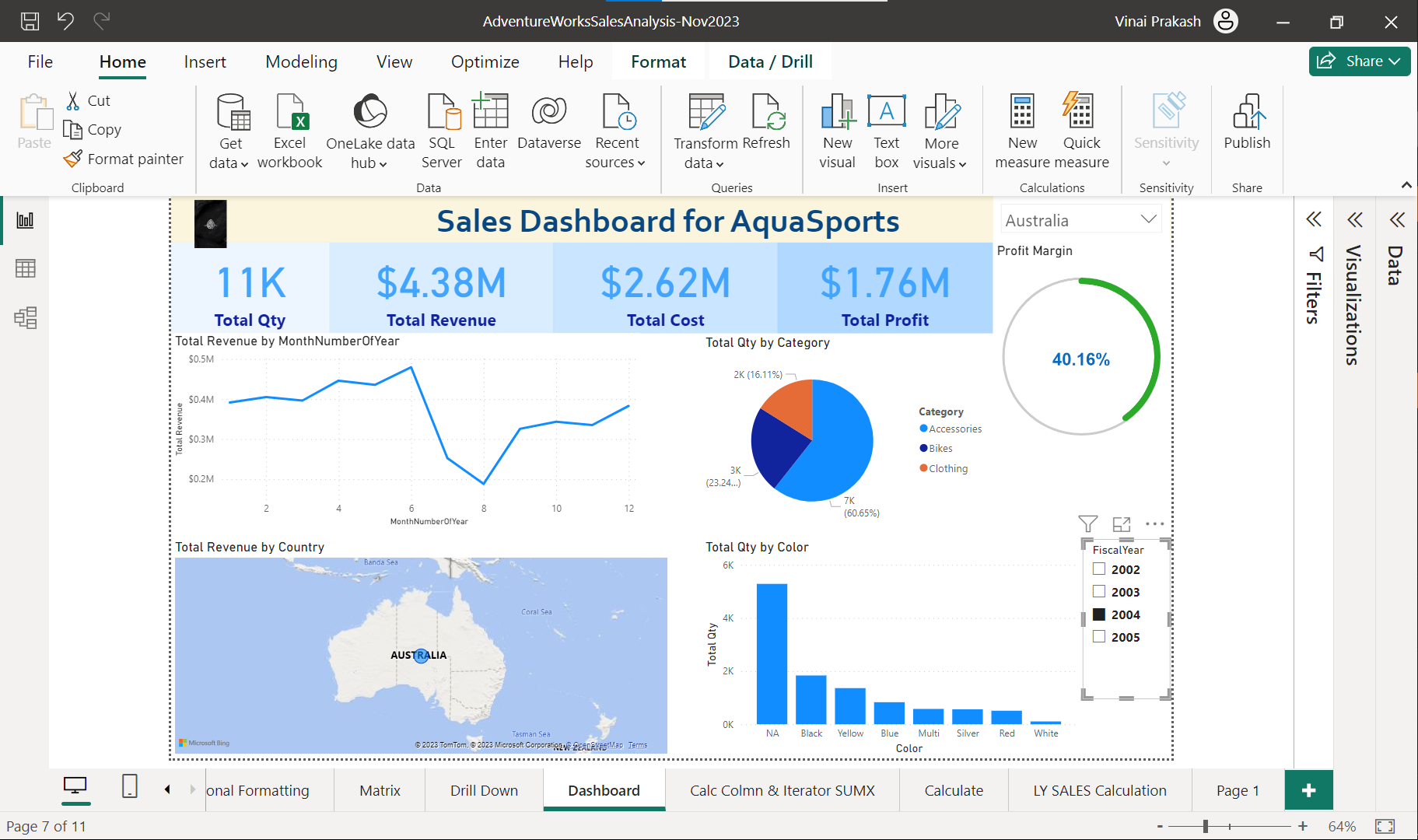Select the Clothing legend color marker
The width and height of the screenshot is (1418, 840).
(x=923, y=468)
